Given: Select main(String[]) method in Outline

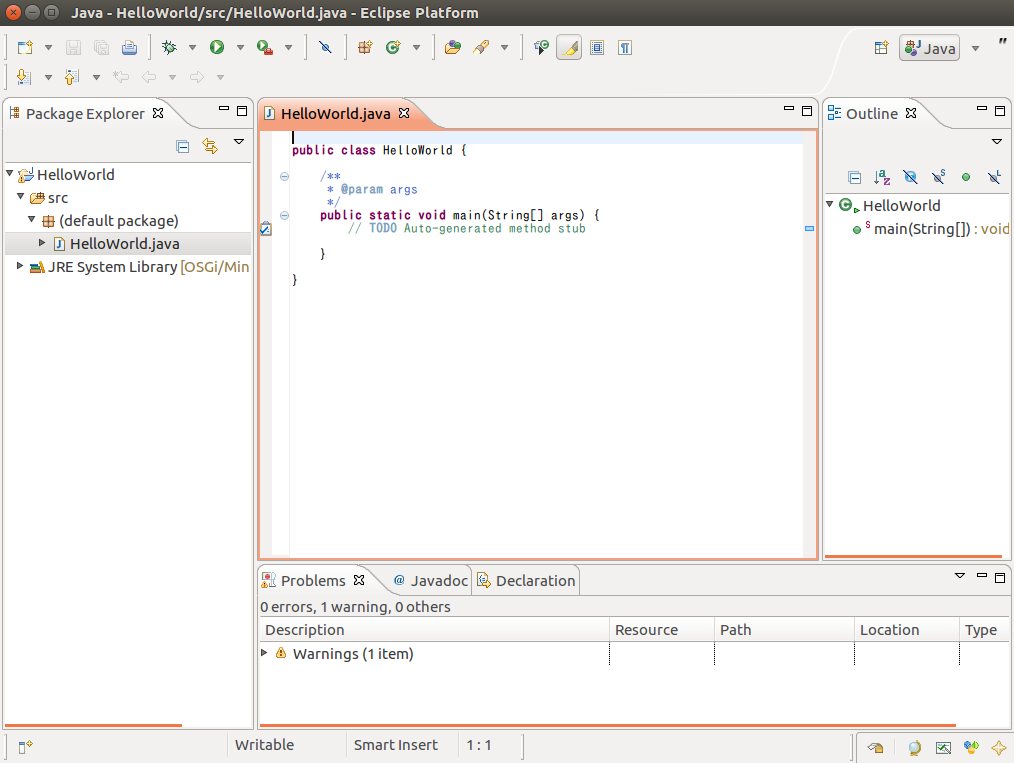Looking at the screenshot, I should [x=931, y=229].
